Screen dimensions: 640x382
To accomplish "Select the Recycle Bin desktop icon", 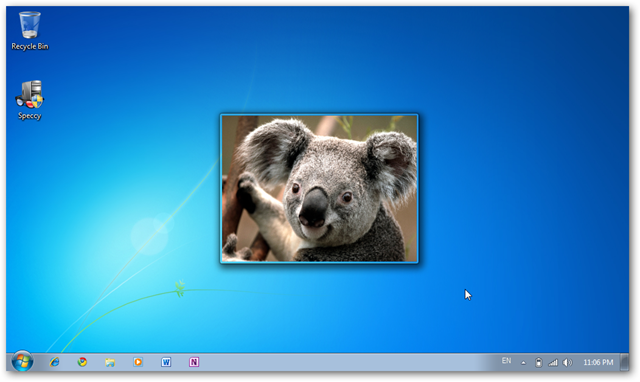I will click(29, 31).
